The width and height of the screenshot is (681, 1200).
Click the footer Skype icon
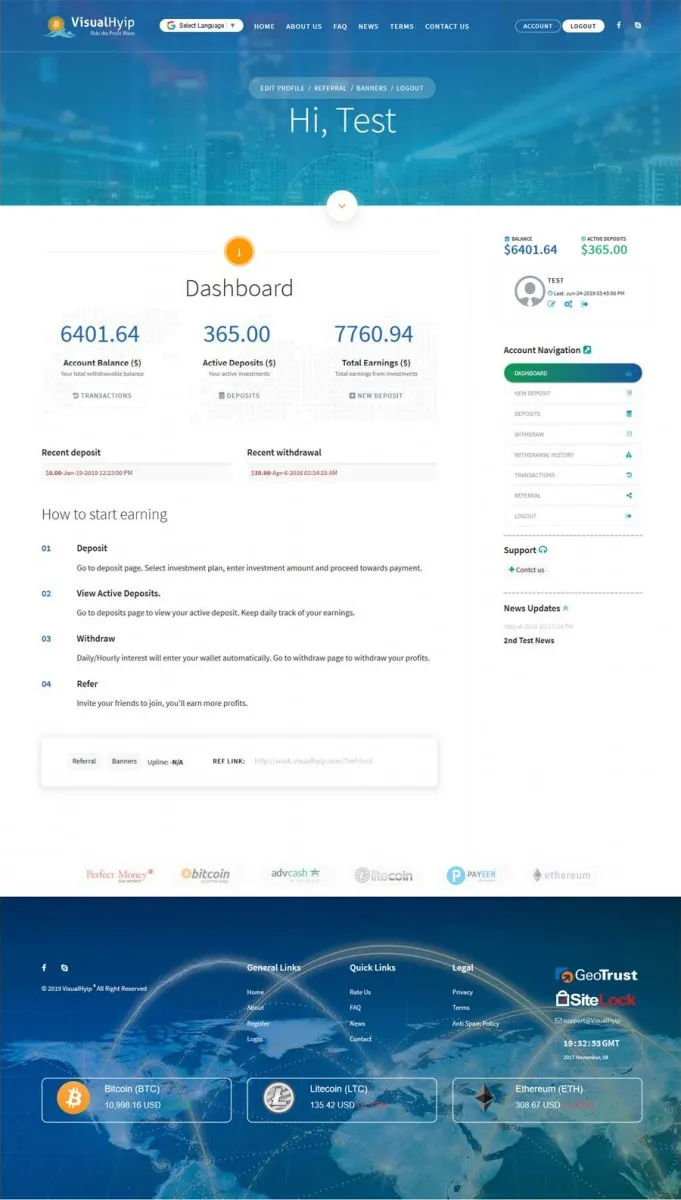(x=65, y=968)
